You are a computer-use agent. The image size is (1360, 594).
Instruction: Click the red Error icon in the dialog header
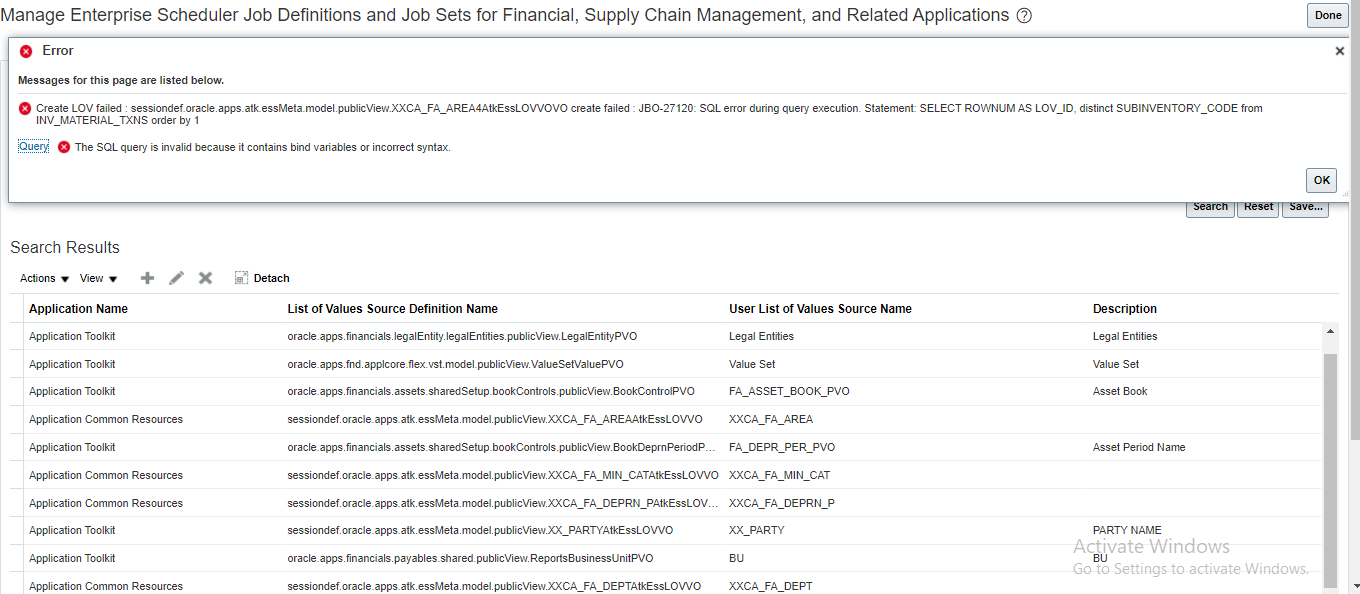(26, 50)
